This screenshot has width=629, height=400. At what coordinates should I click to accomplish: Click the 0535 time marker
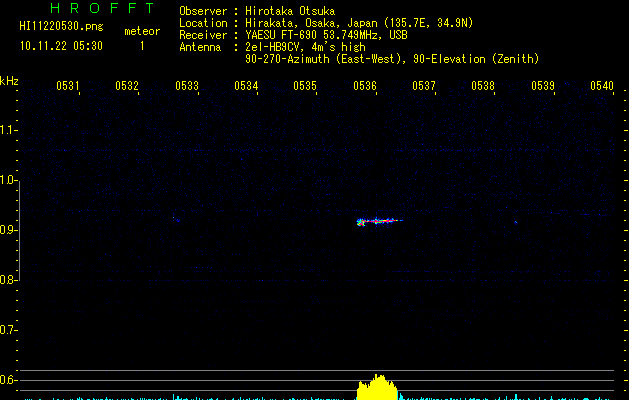pyautogui.click(x=305, y=85)
